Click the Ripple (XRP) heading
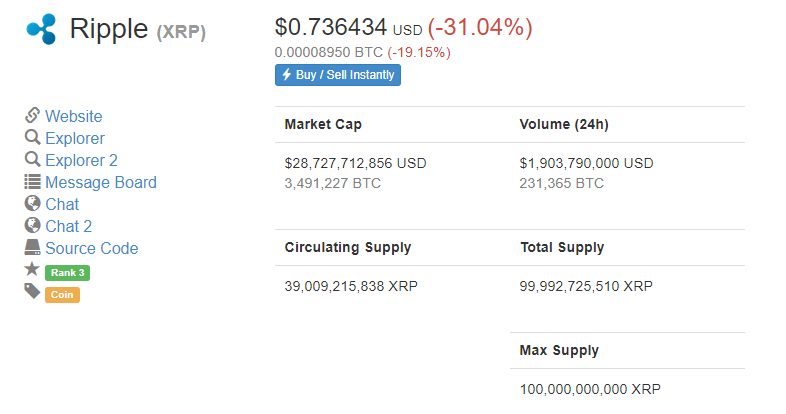The height and width of the screenshot is (414, 786). tap(137, 29)
